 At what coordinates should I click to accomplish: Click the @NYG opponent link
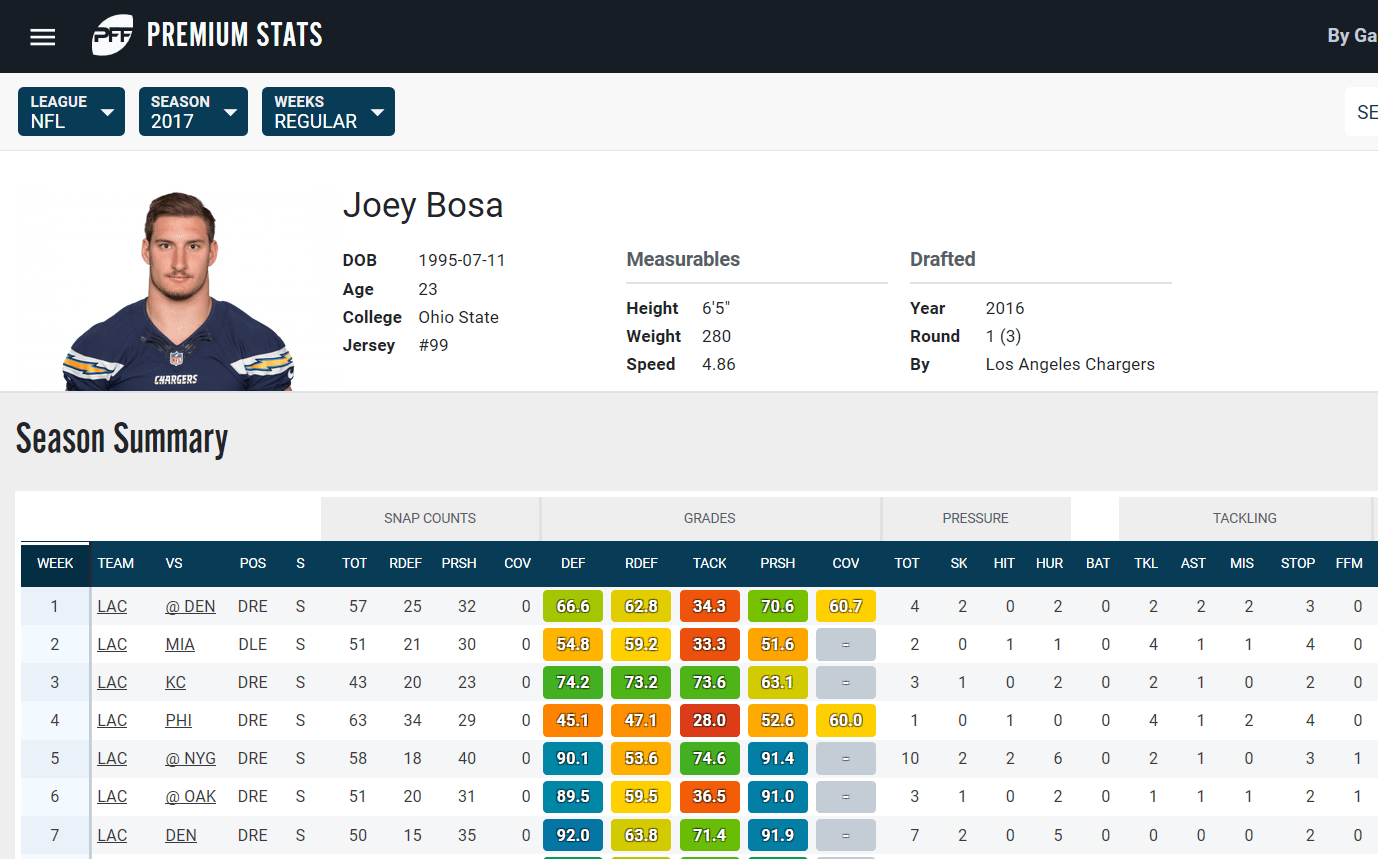190,758
